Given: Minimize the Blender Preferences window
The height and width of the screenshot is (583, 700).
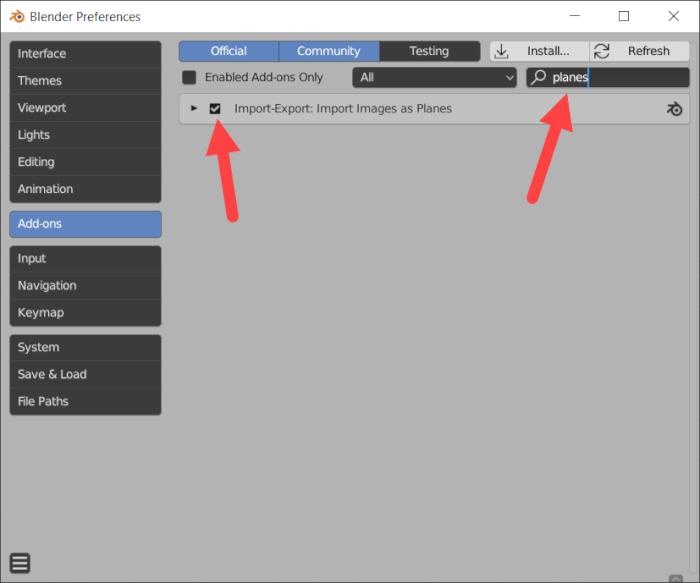Looking at the screenshot, I should pos(575,16).
